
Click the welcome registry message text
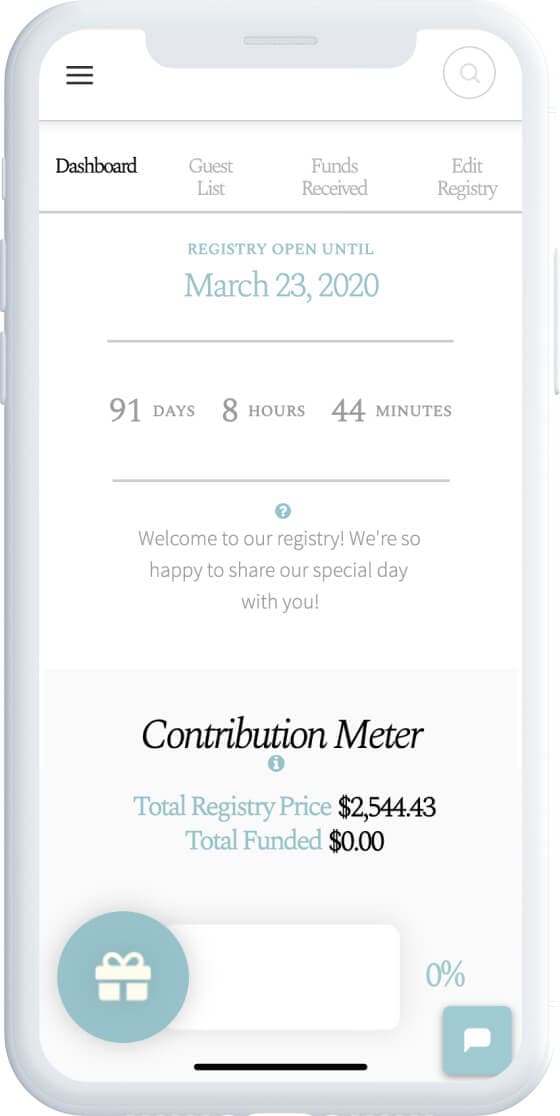coord(279,570)
